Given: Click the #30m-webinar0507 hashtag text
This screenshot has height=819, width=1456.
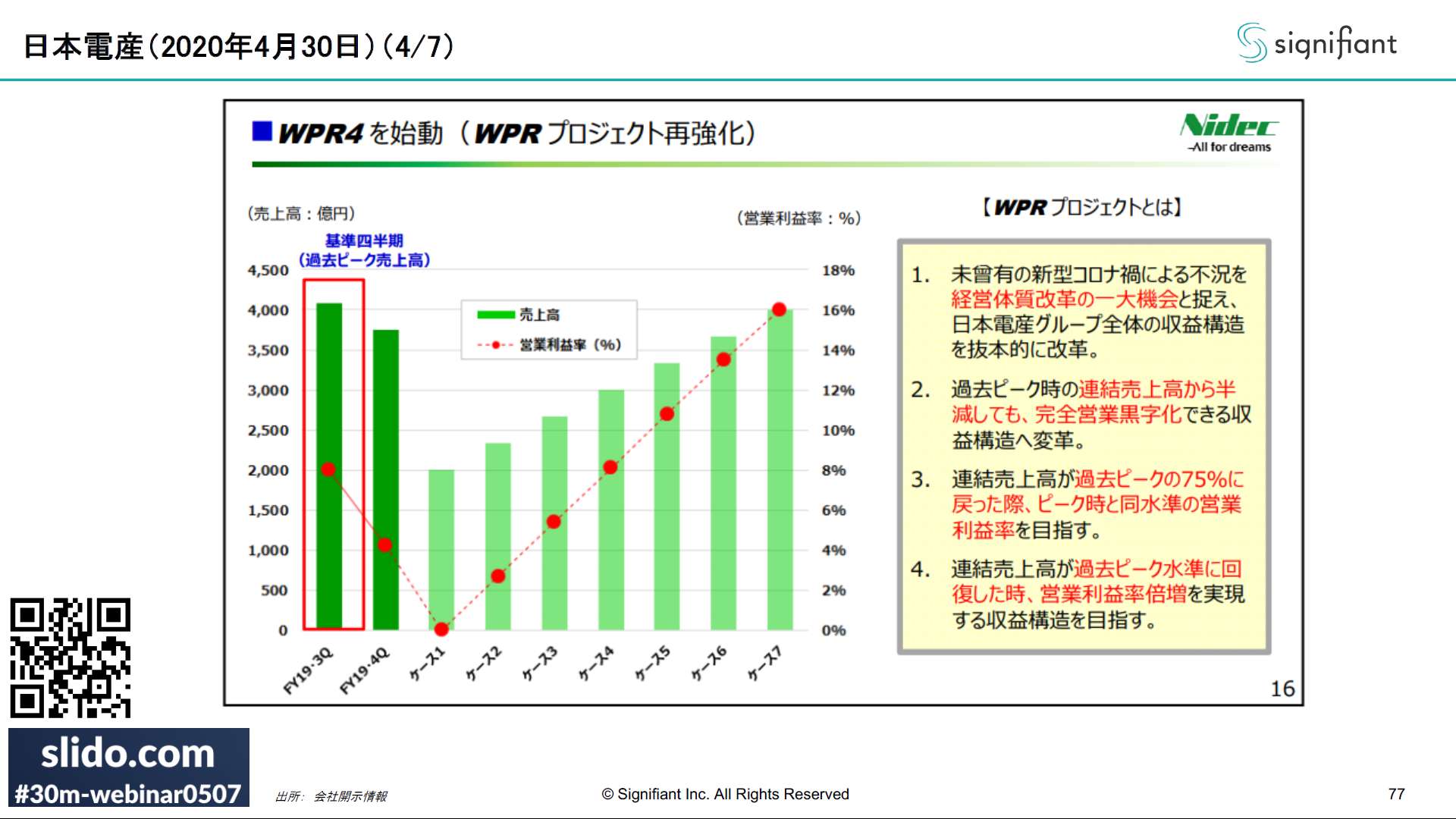Looking at the screenshot, I should (x=127, y=793).
